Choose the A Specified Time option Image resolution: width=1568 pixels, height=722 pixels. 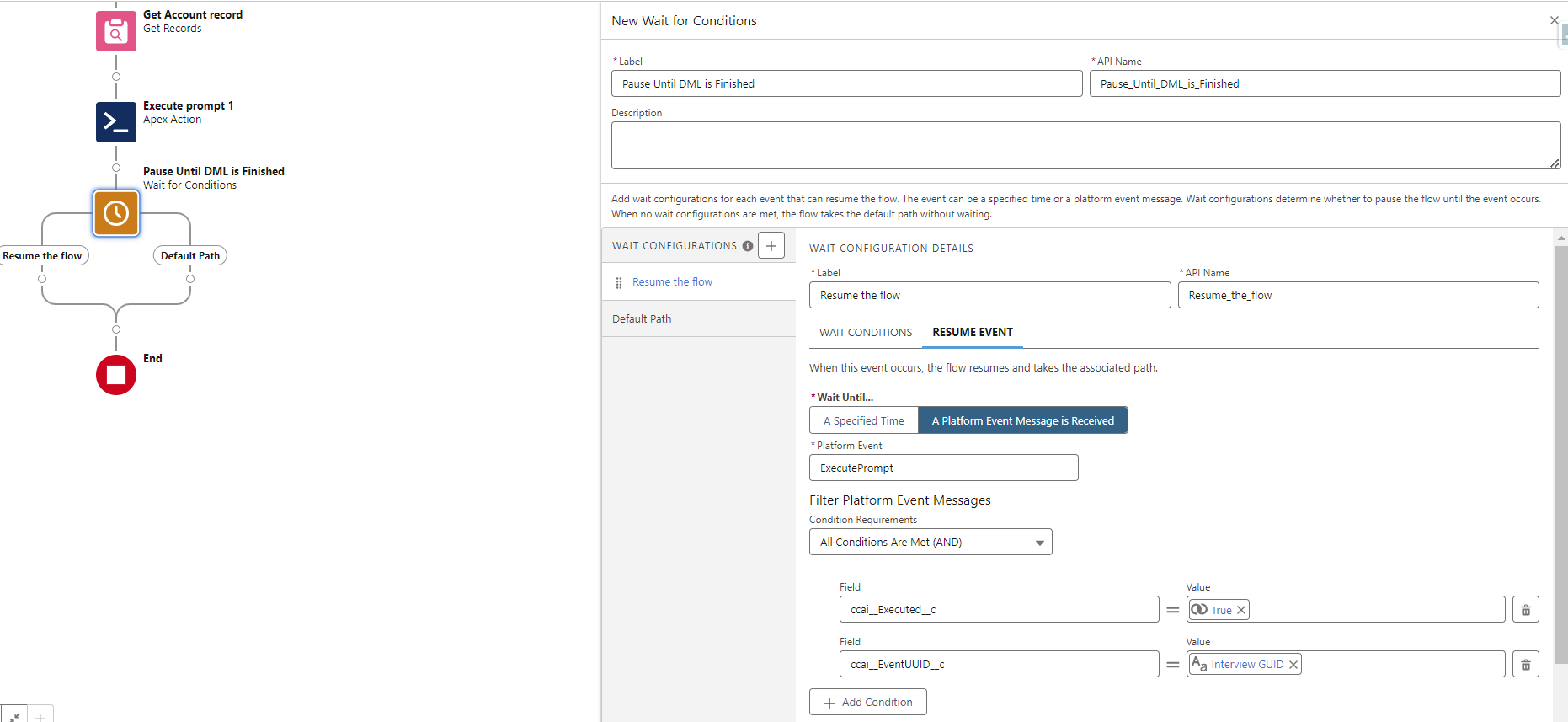(863, 420)
